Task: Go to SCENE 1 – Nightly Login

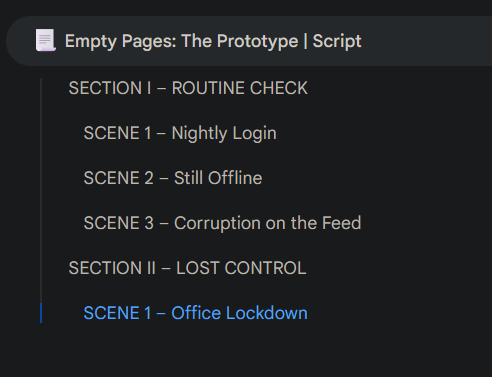Action: click(180, 133)
